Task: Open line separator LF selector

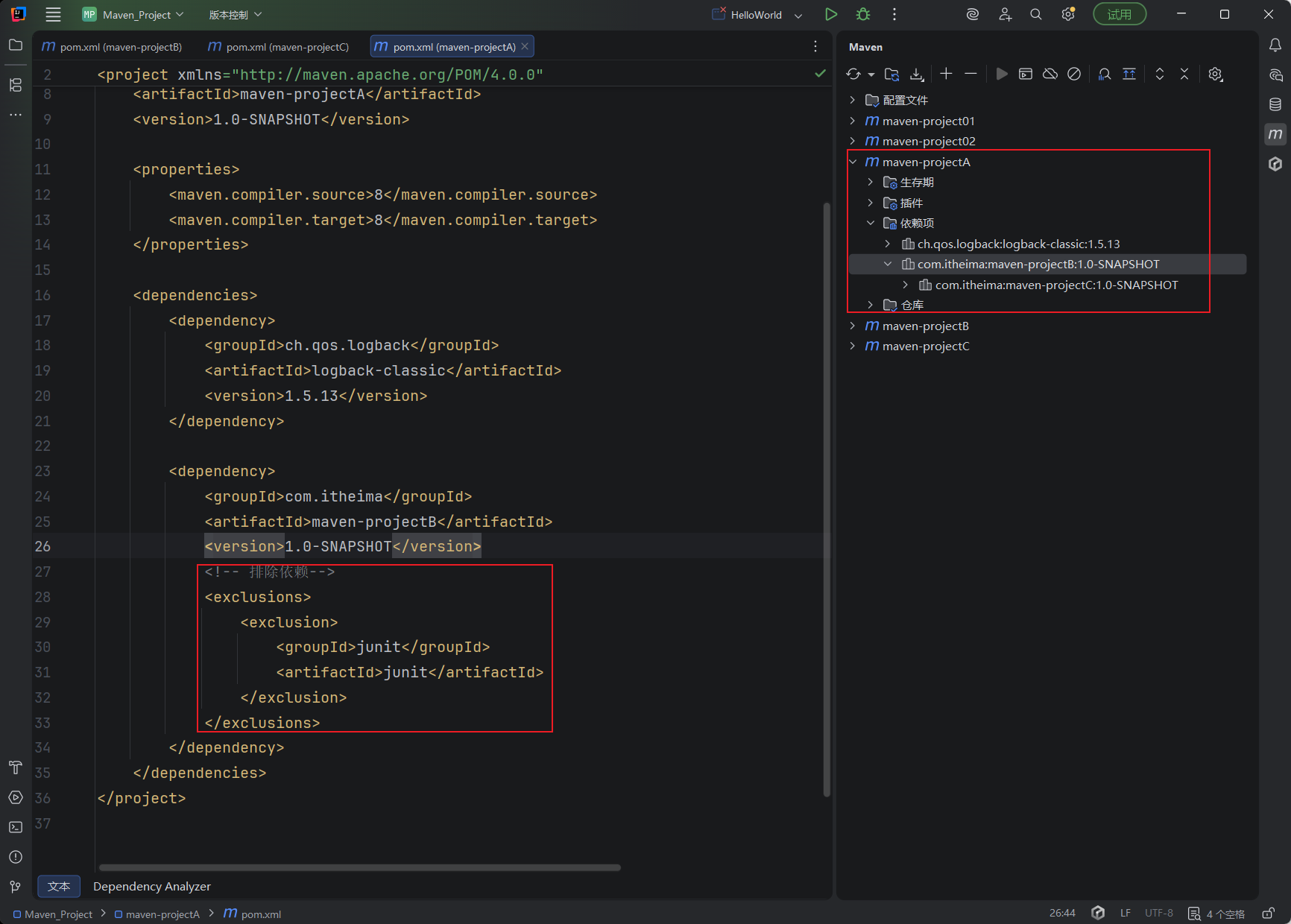Action: click(x=1126, y=914)
